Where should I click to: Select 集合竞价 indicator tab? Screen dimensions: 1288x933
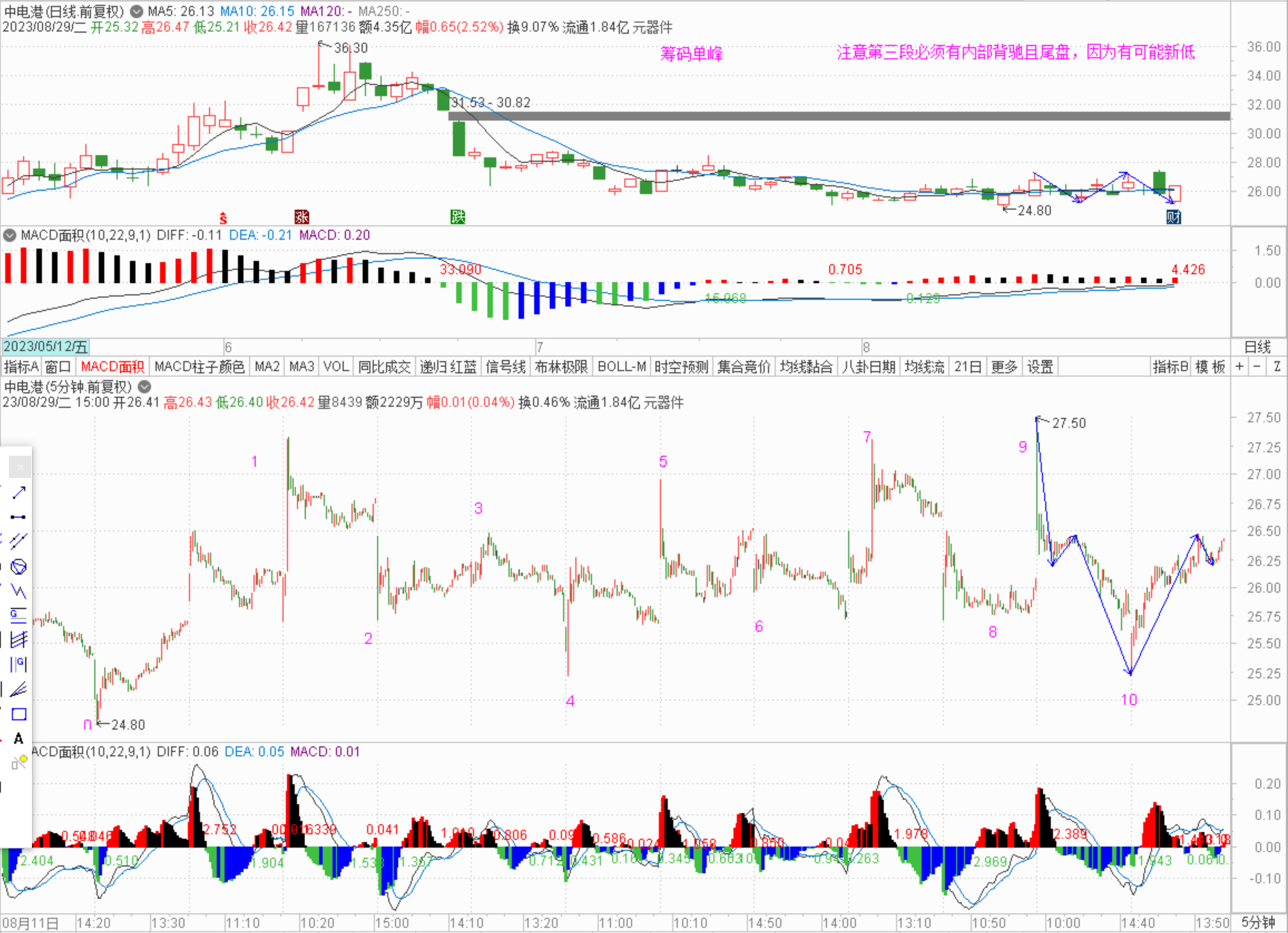coord(744,367)
